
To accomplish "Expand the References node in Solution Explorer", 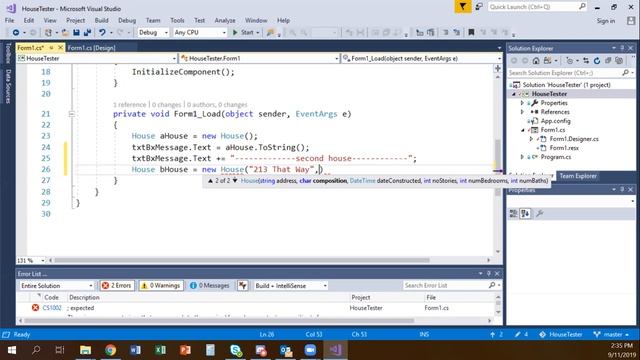I will [x=522, y=112].
